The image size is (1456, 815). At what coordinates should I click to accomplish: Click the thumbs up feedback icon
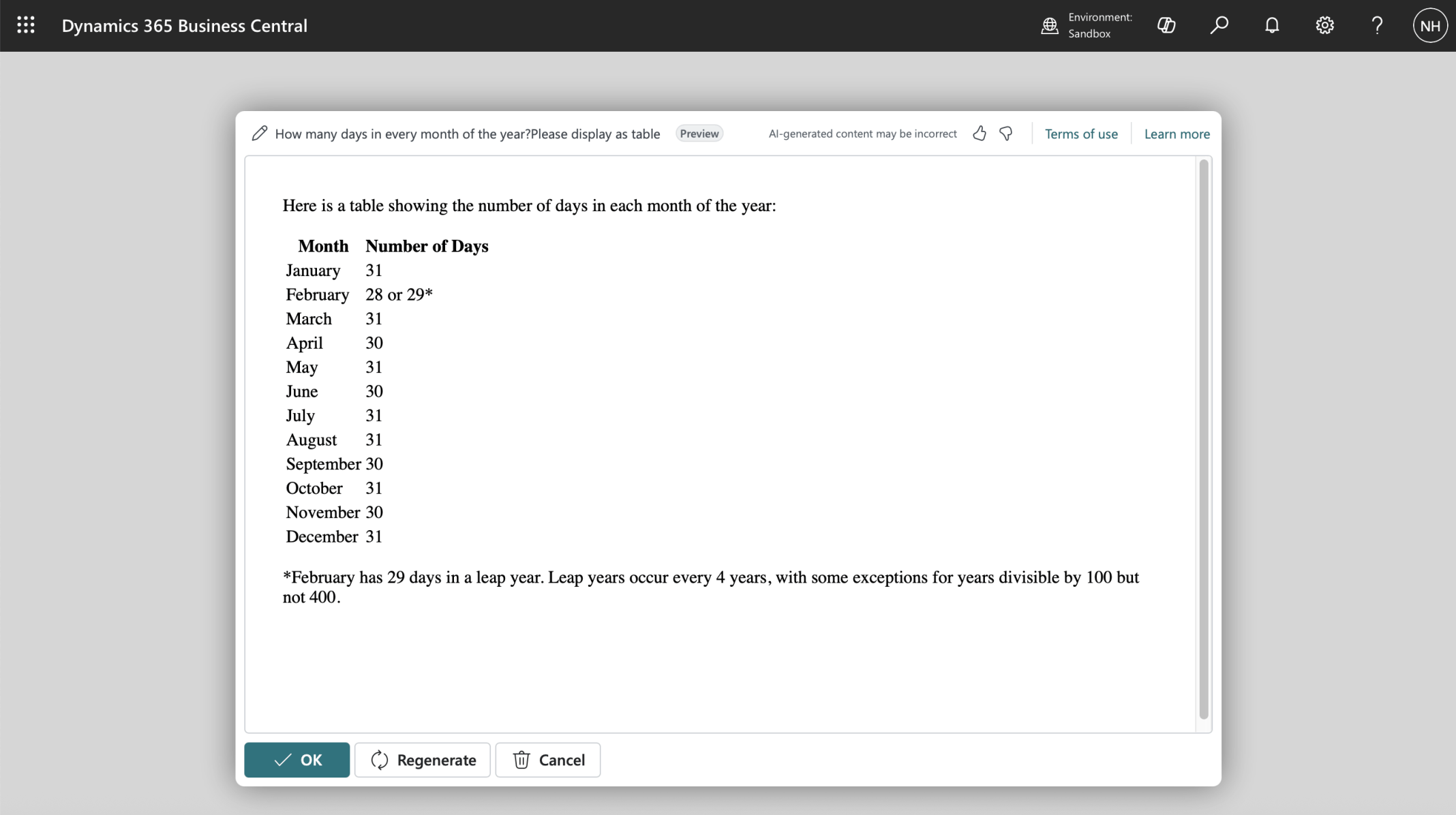pos(980,134)
